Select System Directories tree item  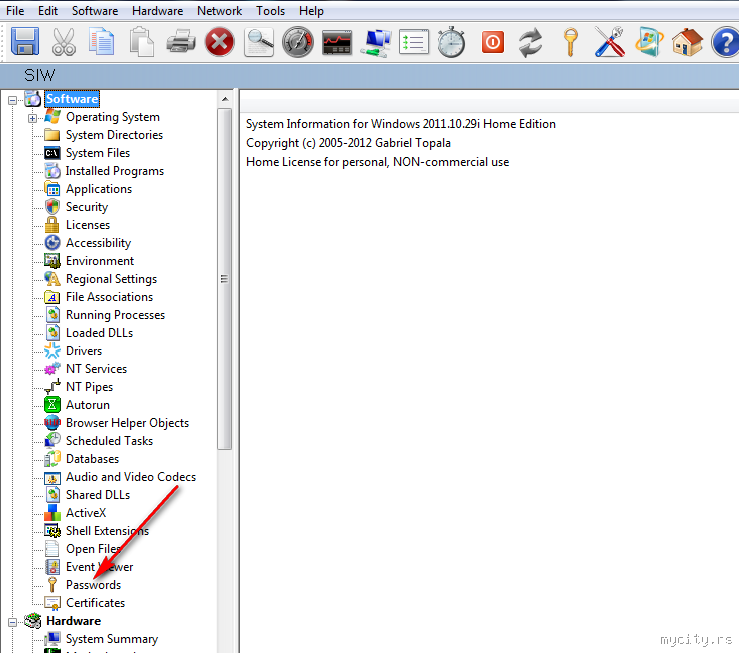[x=115, y=135]
